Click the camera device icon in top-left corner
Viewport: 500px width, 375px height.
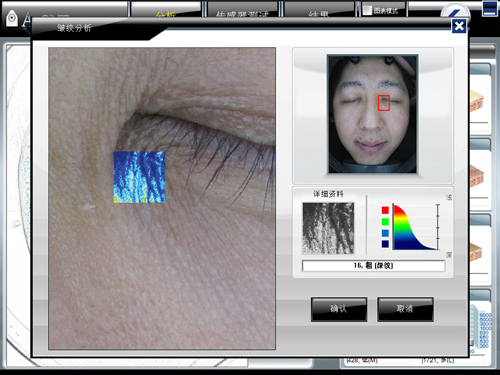[x=12, y=19]
